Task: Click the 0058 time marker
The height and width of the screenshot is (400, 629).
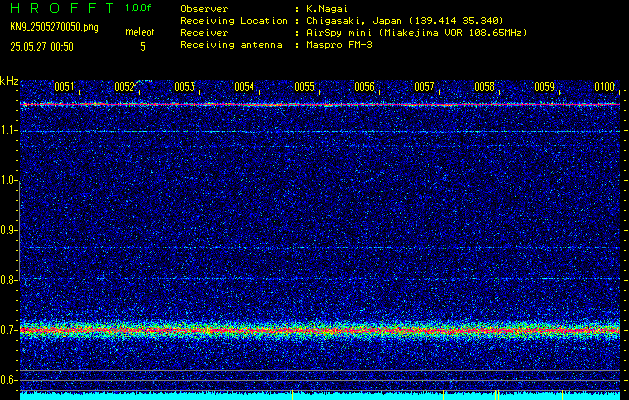Action: pos(485,87)
